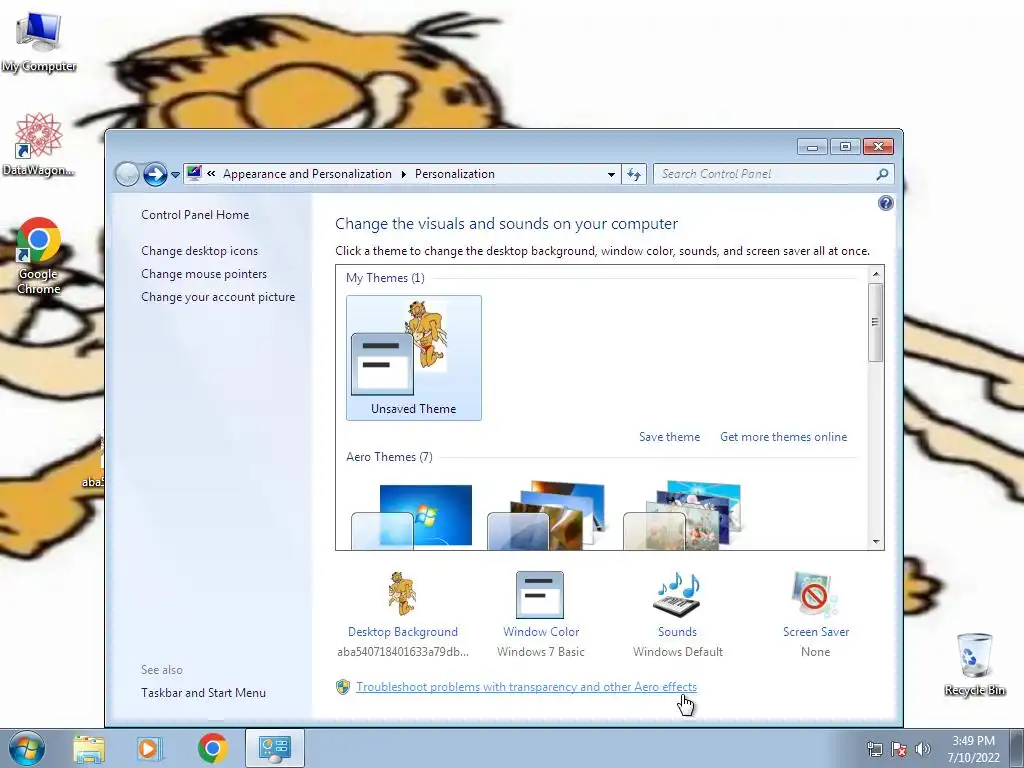Select the third Aero theme with cartoon characters
Viewport: 1024px width, 768px height.
click(682, 516)
